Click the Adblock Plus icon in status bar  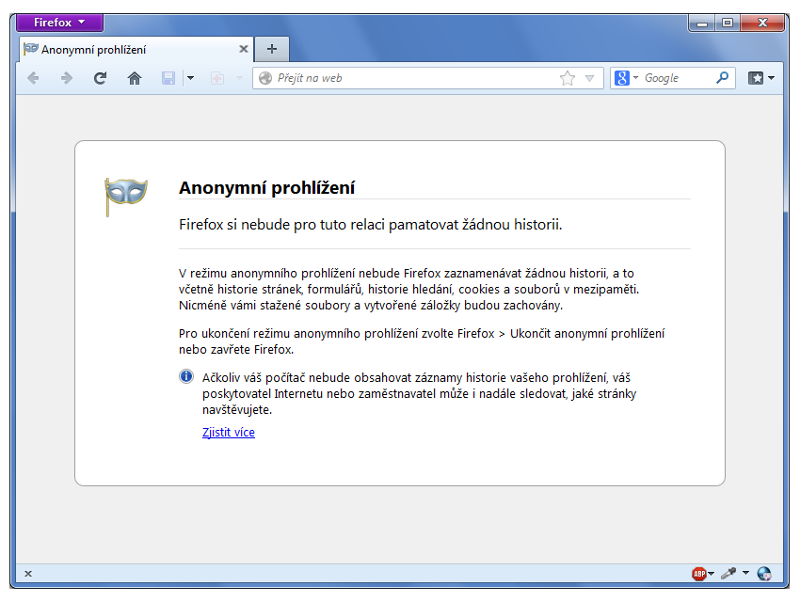tap(698, 573)
